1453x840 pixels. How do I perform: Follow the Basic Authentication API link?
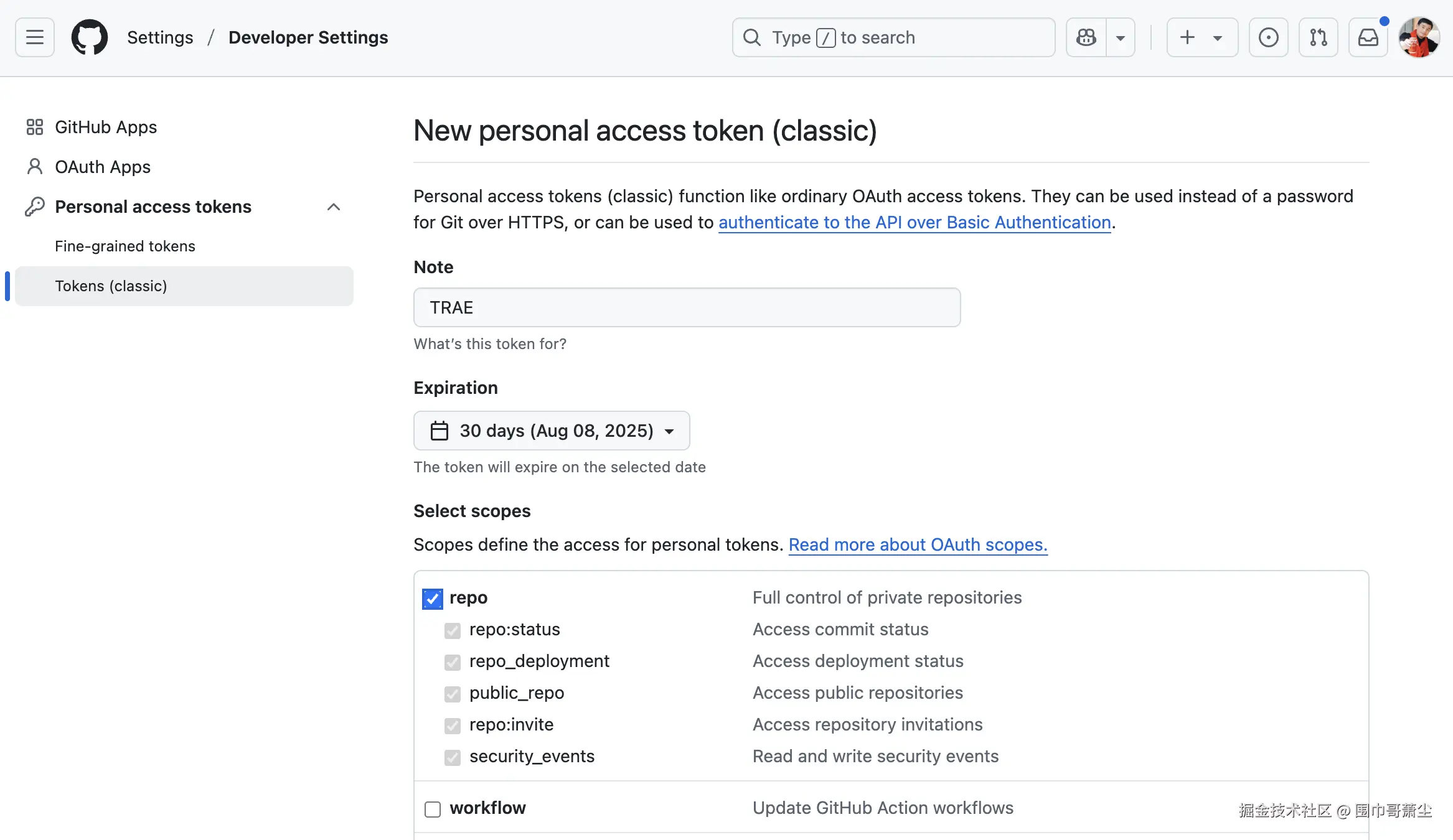(x=915, y=222)
